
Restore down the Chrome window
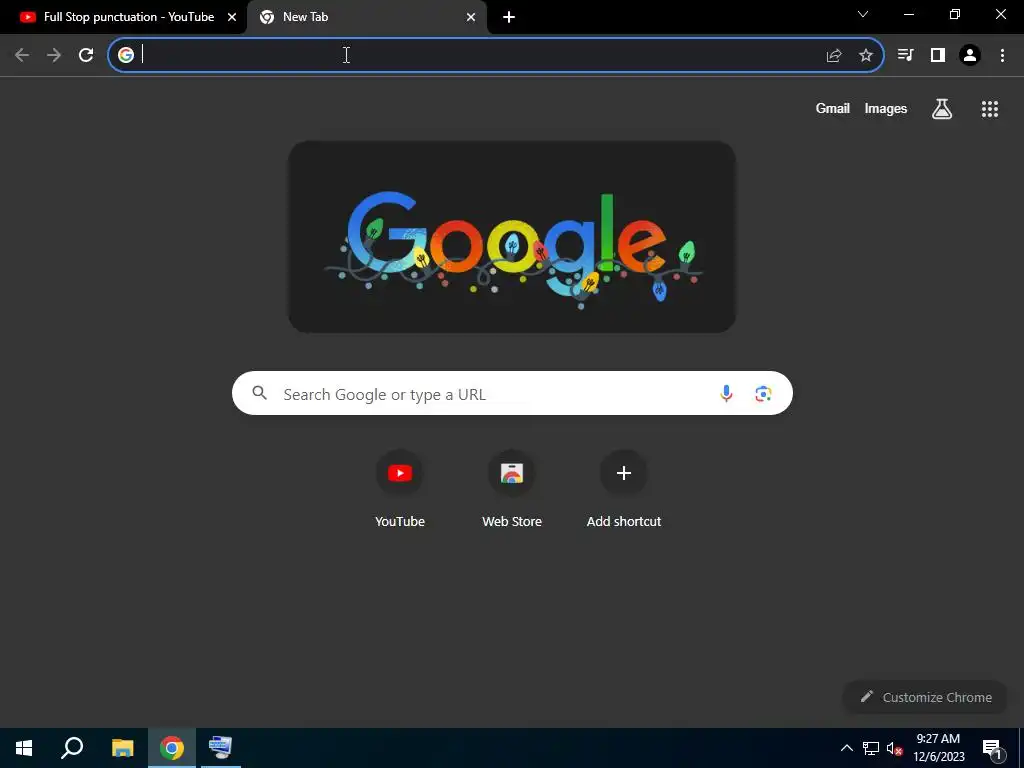click(x=955, y=14)
